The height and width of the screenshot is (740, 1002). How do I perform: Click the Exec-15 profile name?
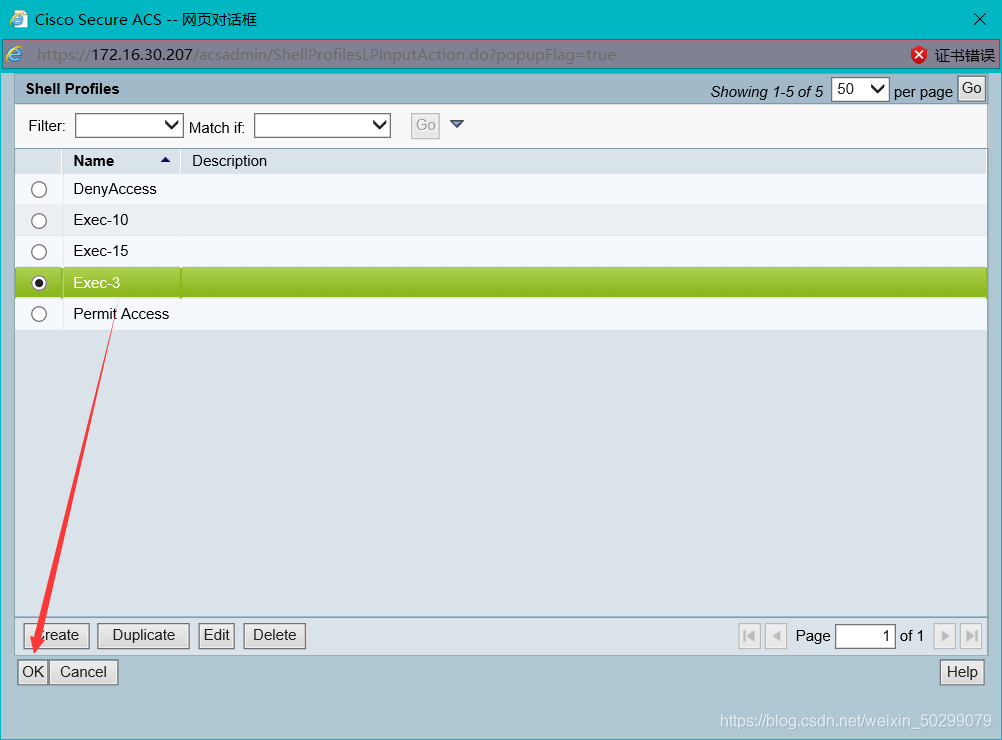(x=101, y=251)
